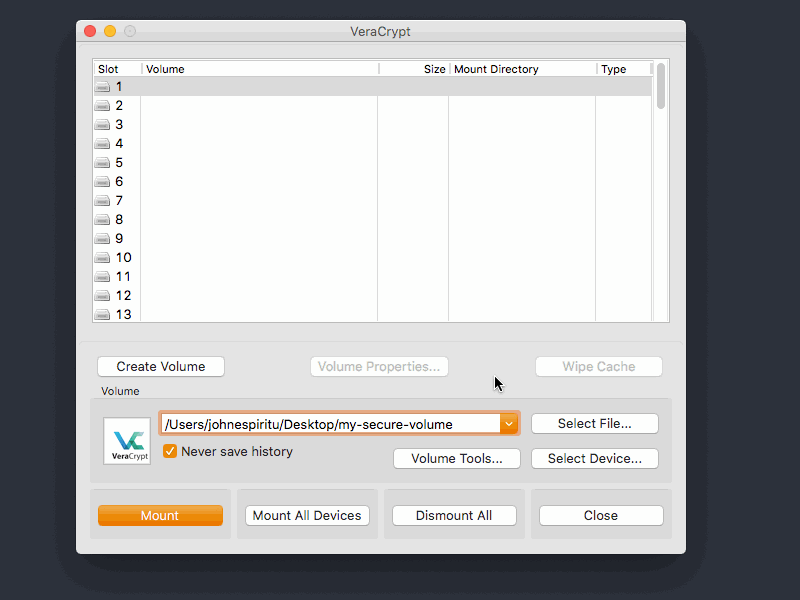This screenshot has height=600, width=800.
Task: Select slot number 7 in list
Action: tap(372, 201)
